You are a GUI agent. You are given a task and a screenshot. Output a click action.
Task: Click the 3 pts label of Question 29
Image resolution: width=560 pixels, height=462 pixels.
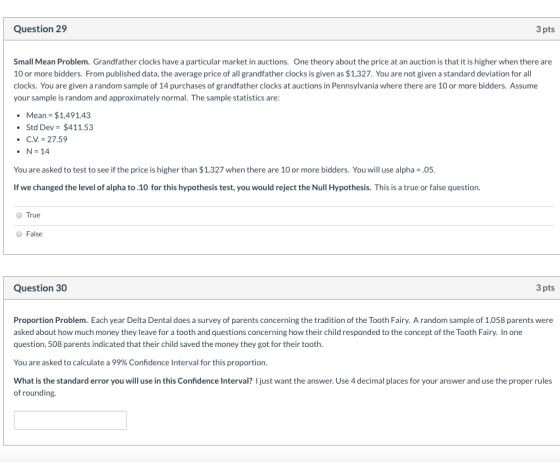tap(545, 29)
